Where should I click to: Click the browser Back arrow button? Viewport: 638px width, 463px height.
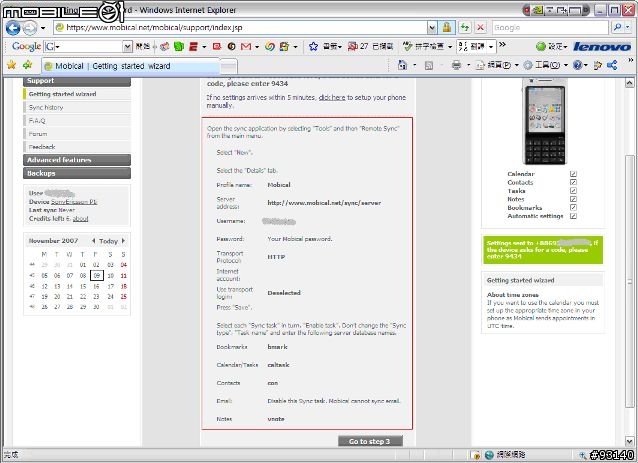click(x=13, y=28)
